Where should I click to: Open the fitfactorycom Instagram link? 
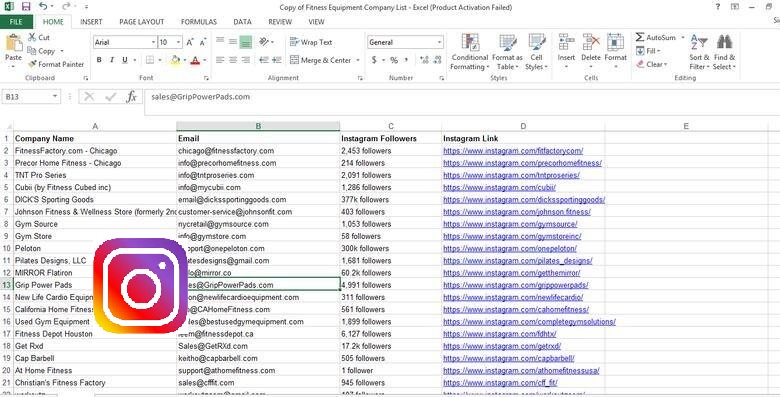tap(513, 151)
